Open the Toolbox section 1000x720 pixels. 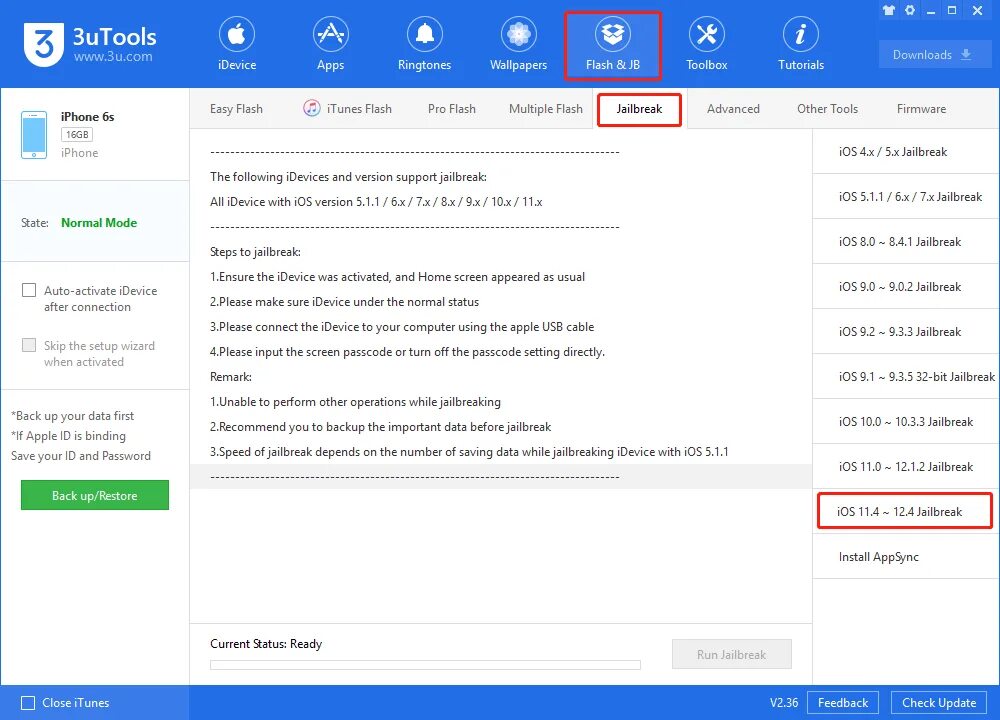point(707,45)
